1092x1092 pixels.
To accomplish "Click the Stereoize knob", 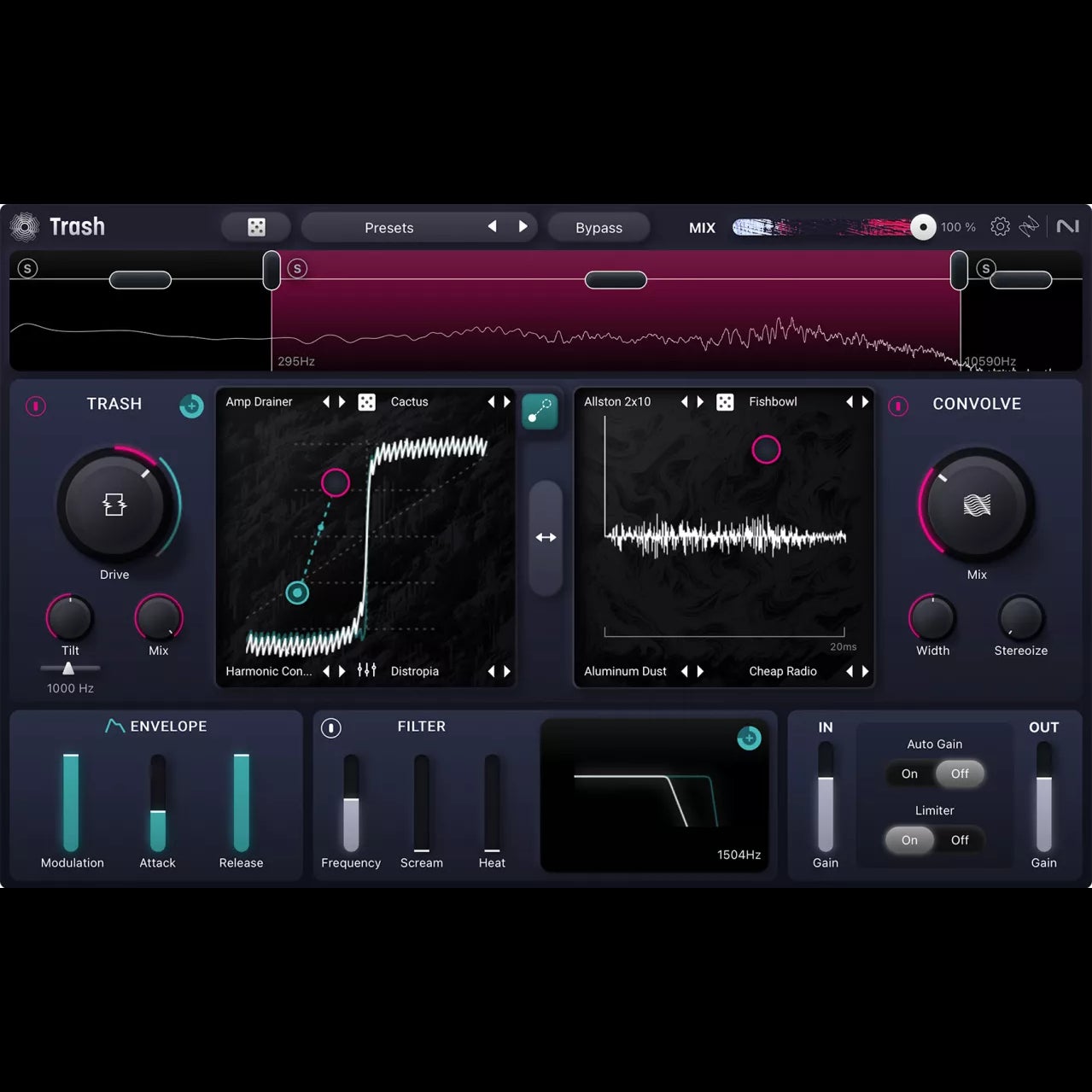I will 1020,618.
